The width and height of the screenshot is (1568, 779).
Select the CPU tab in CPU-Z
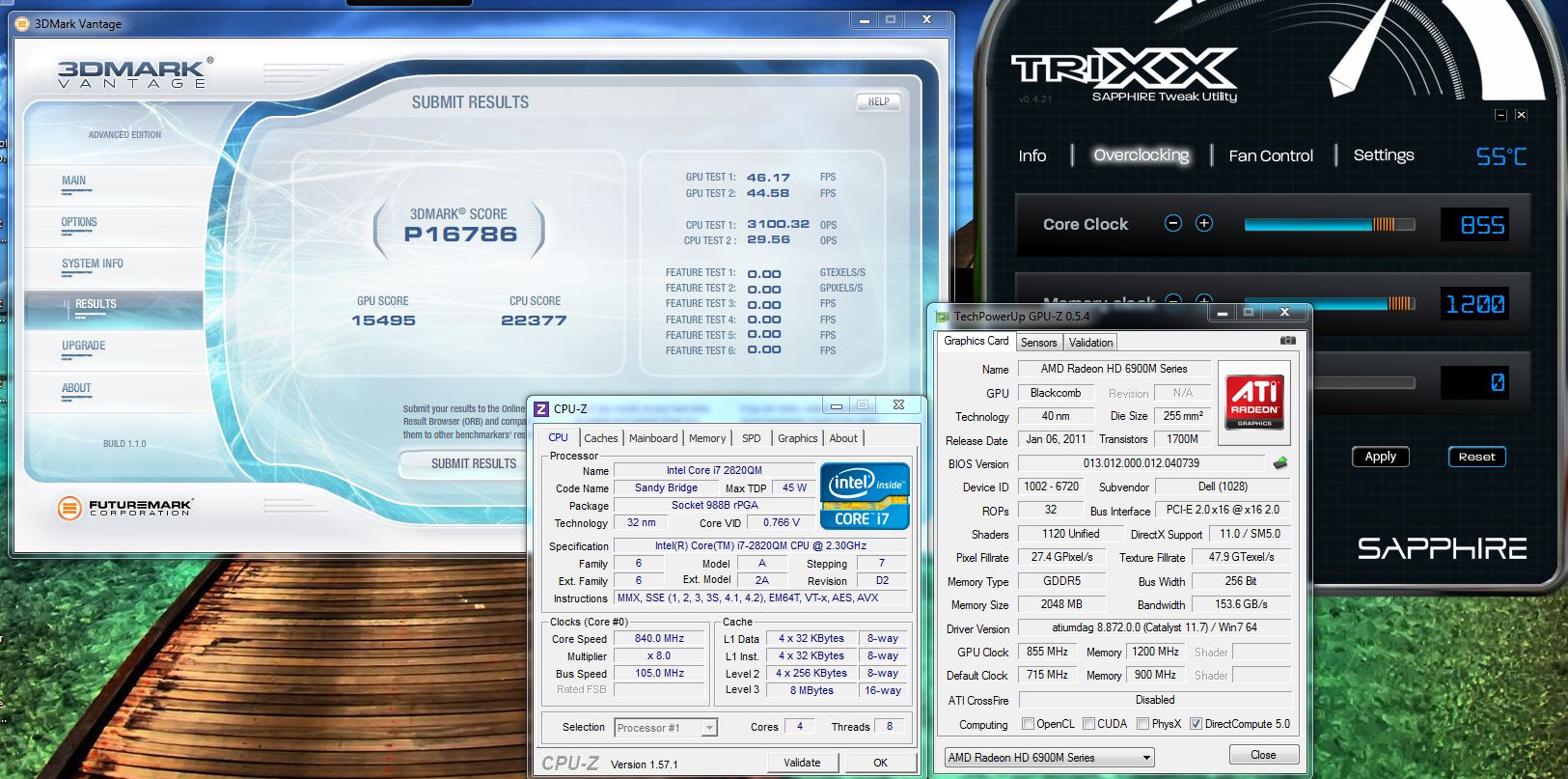click(559, 437)
